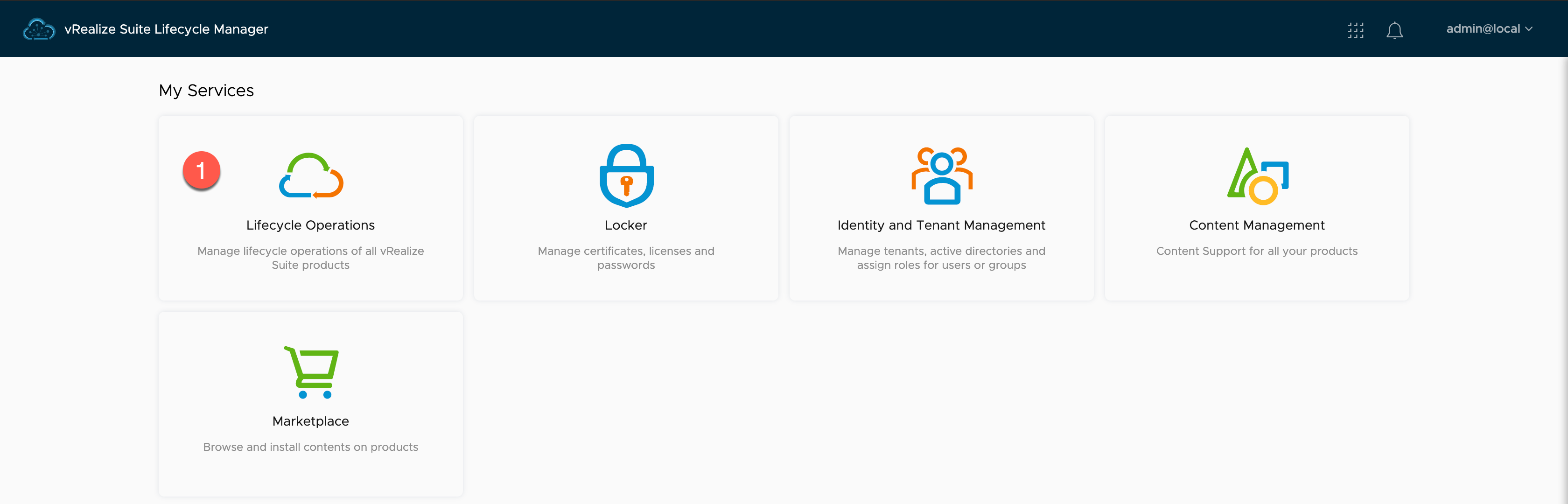
Task: Click 'Content Support for all your products' text
Action: (1257, 251)
